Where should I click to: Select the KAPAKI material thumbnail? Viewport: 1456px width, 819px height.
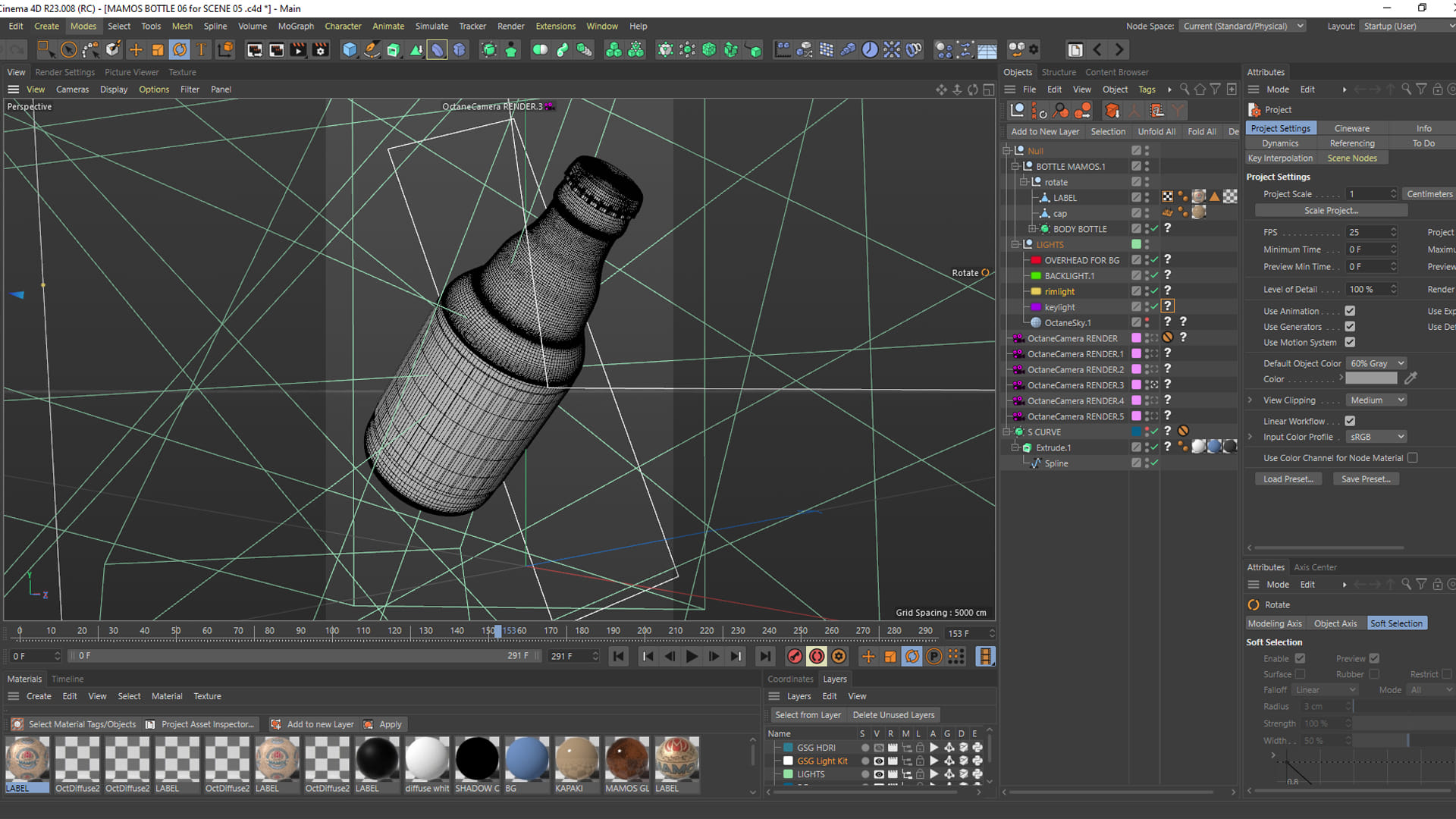[576, 758]
